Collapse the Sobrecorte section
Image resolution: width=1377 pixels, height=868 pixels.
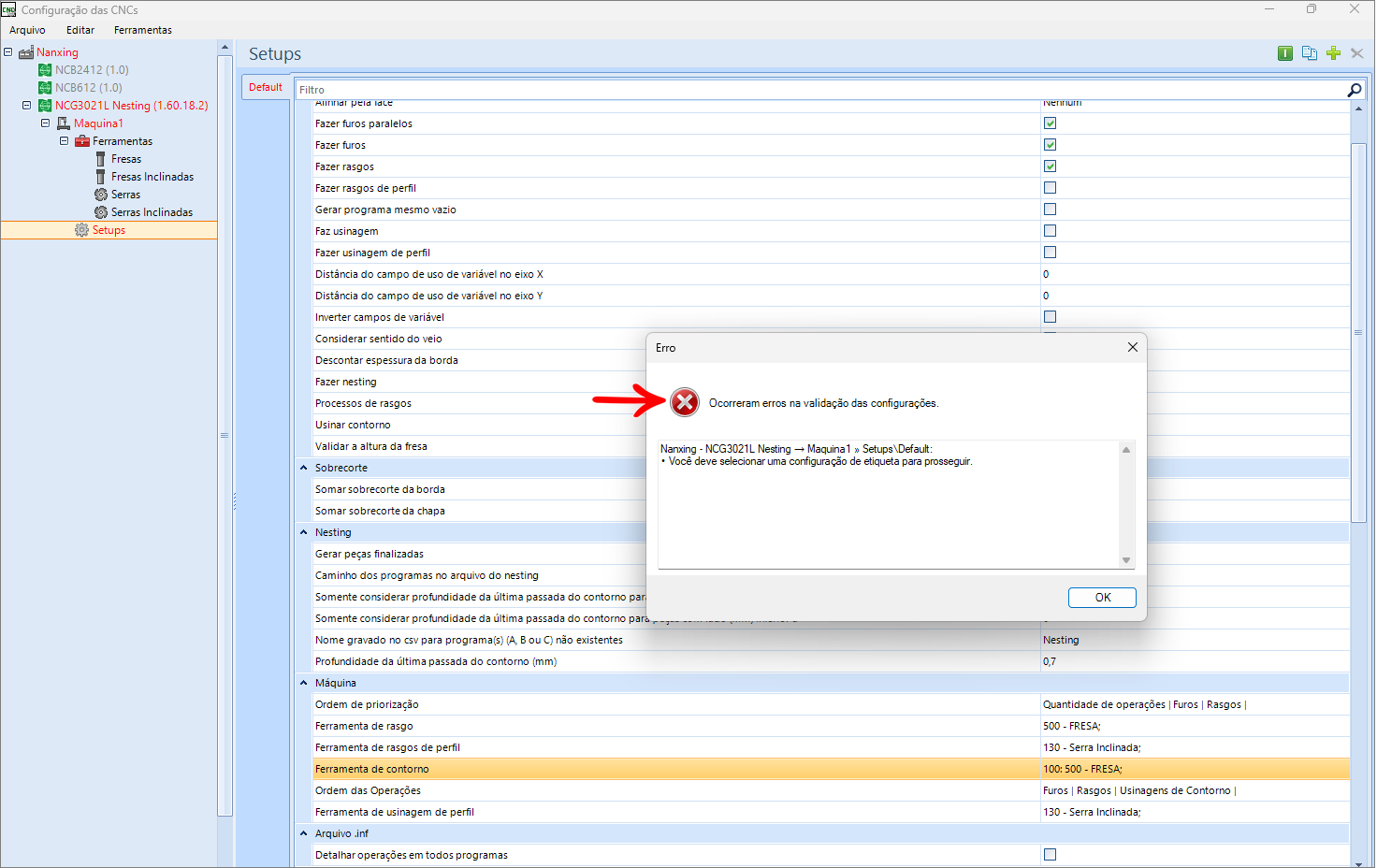pyautogui.click(x=304, y=468)
